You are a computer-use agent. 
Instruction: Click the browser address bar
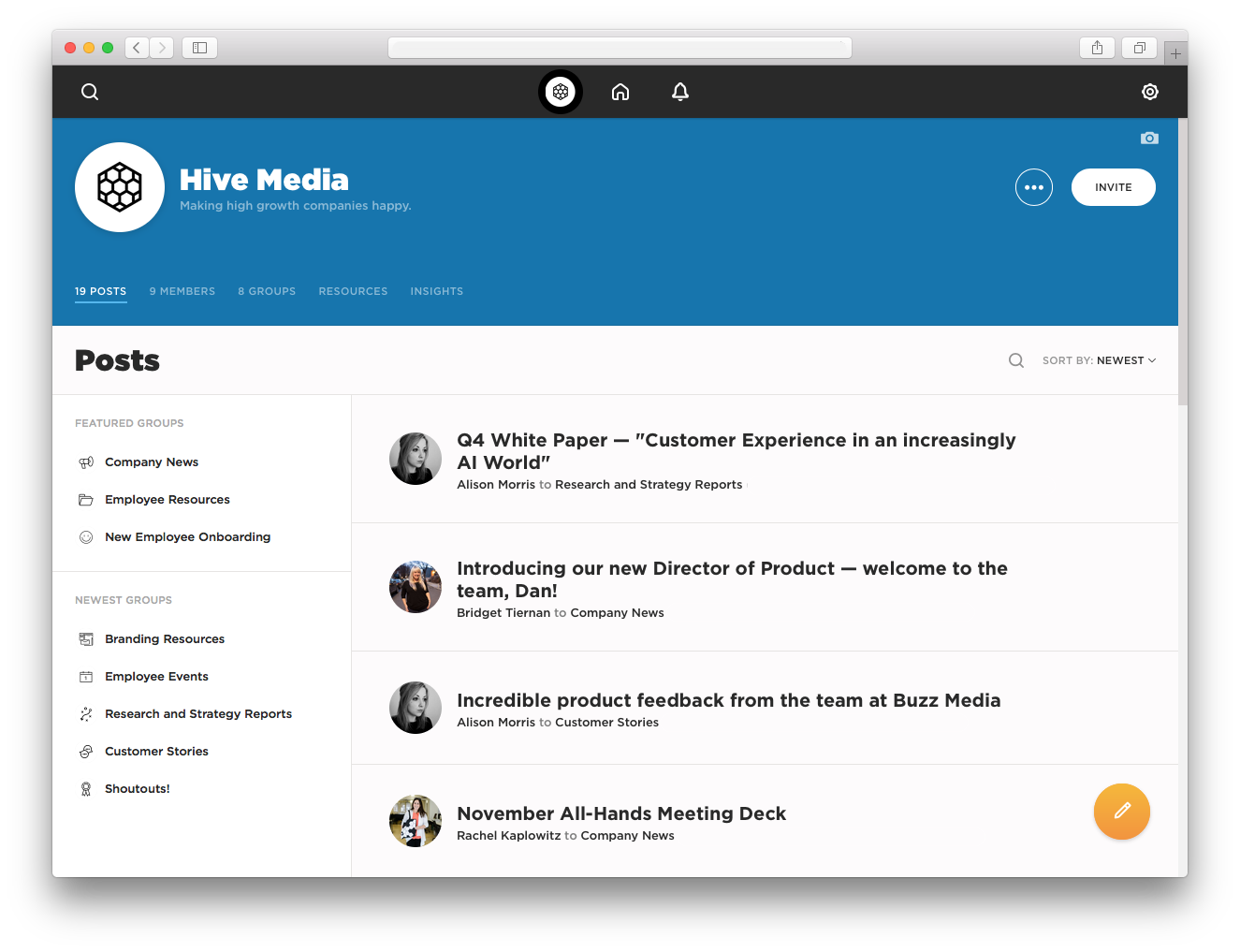coord(620,48)
